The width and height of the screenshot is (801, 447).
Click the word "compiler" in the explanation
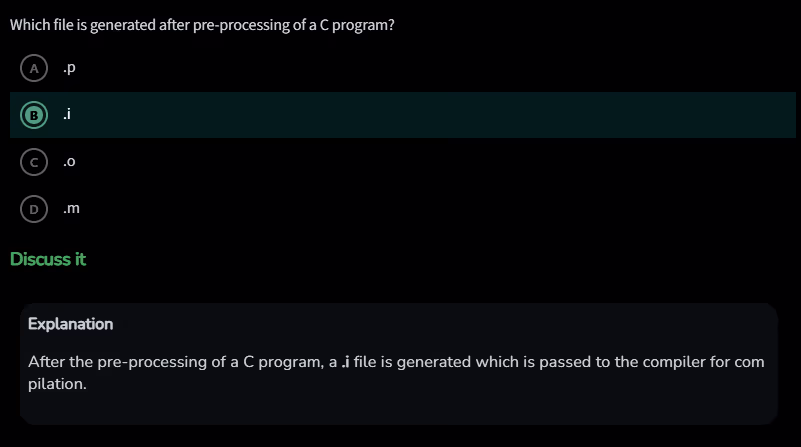pos(649,362)
